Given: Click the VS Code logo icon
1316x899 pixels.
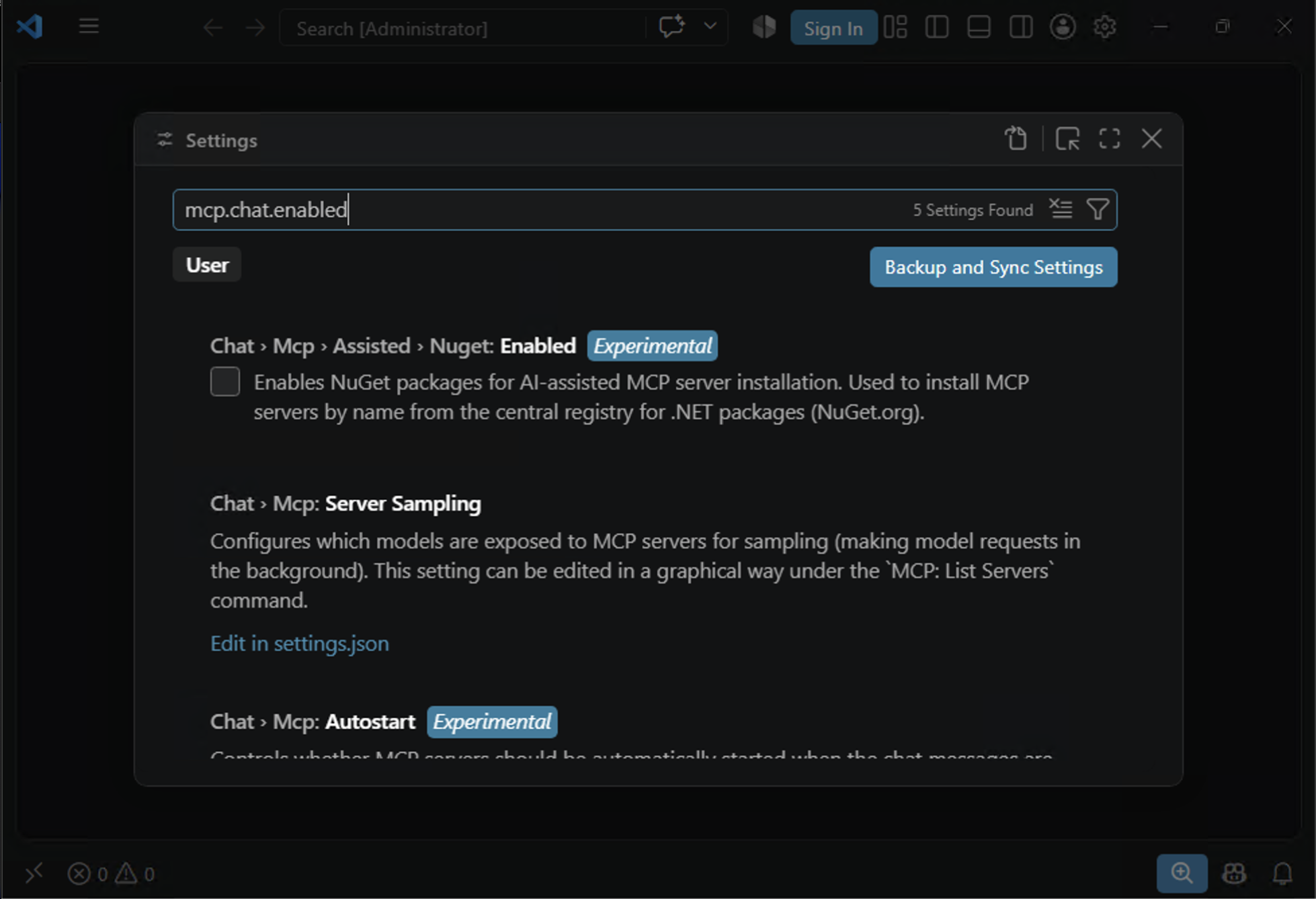Looking at the screenshot, I should point(30,27).
